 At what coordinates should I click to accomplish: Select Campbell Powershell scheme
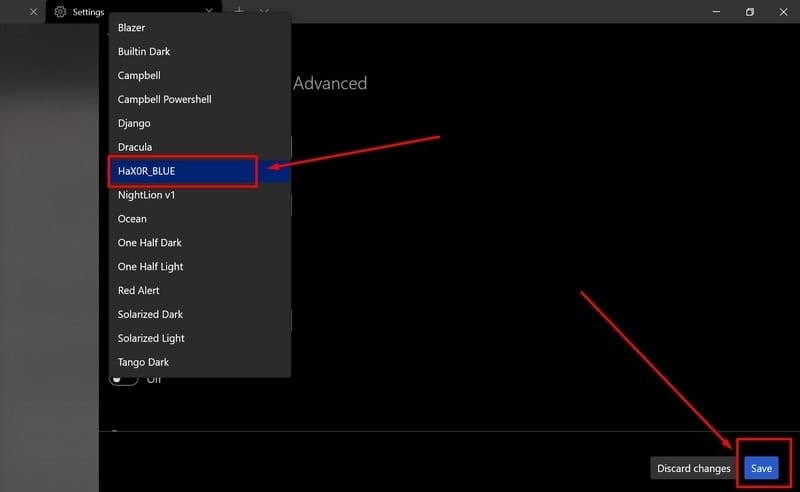(199, 100)
